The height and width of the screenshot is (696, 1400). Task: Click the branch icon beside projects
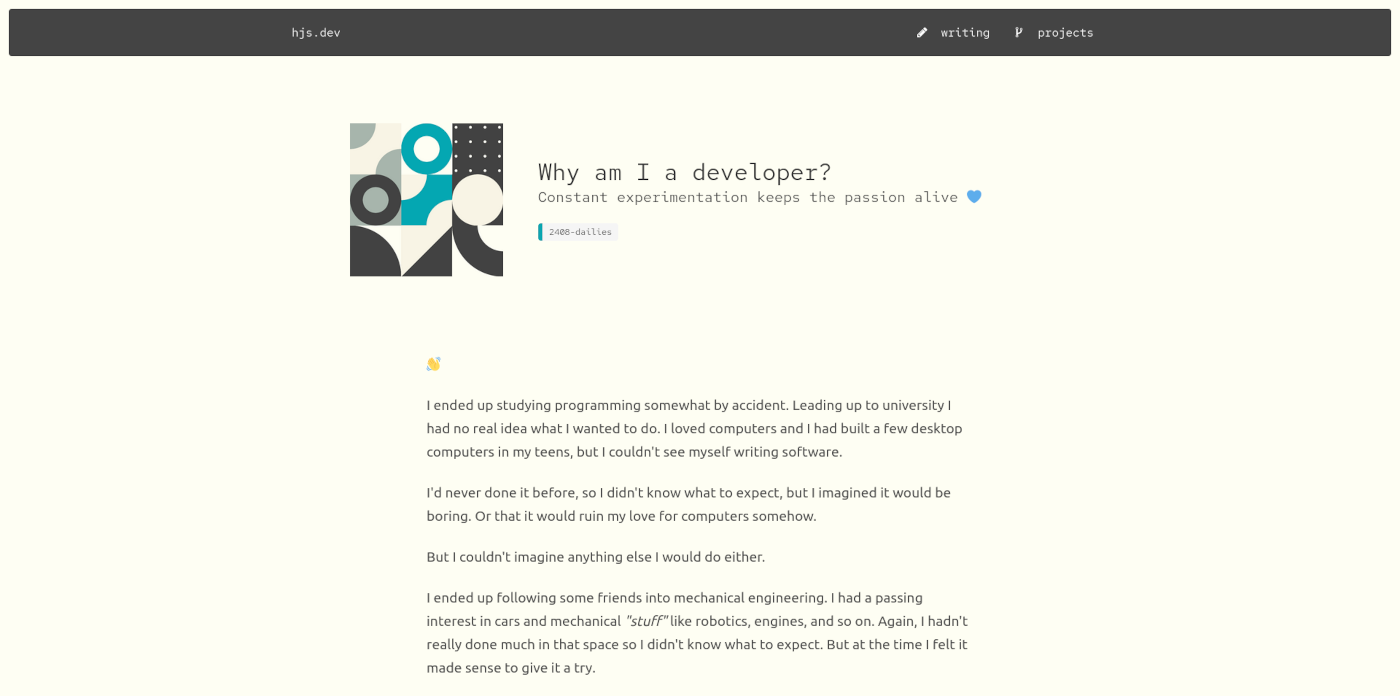point(1019,33)
